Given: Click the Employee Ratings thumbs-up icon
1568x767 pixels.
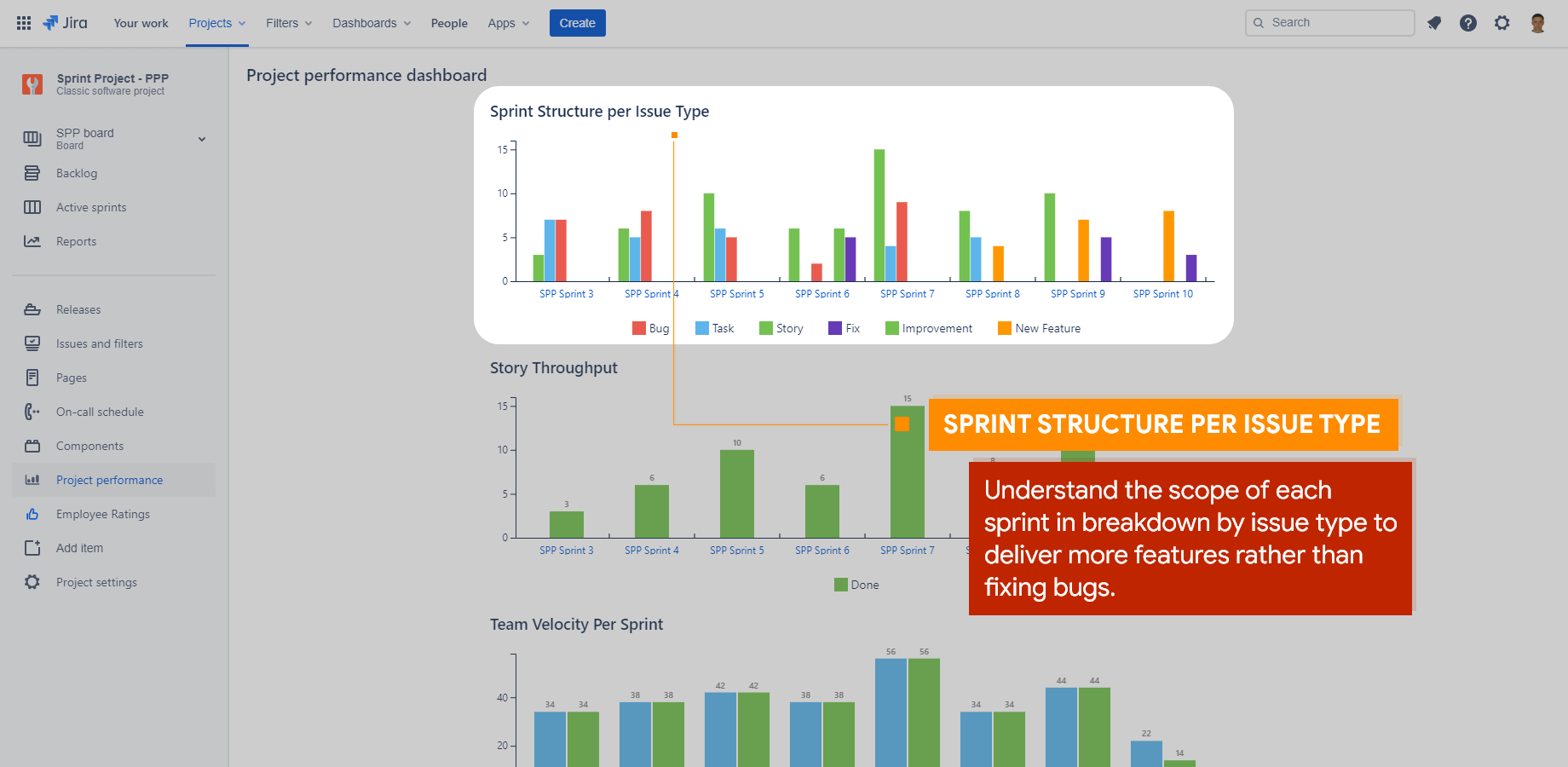Looking at the screenshot, I should [32, 514].
